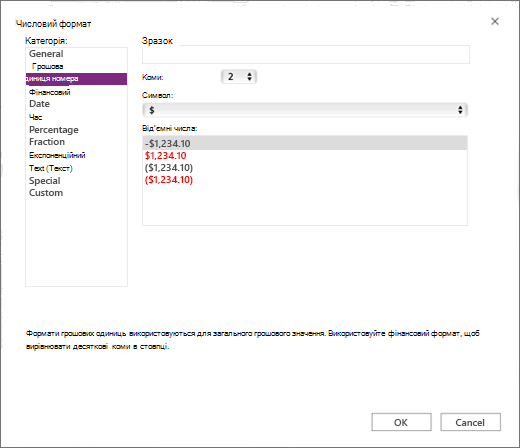This screenshot has height=448, width=520.
Task: Pick the Fraction category
Action: [47, 142]
